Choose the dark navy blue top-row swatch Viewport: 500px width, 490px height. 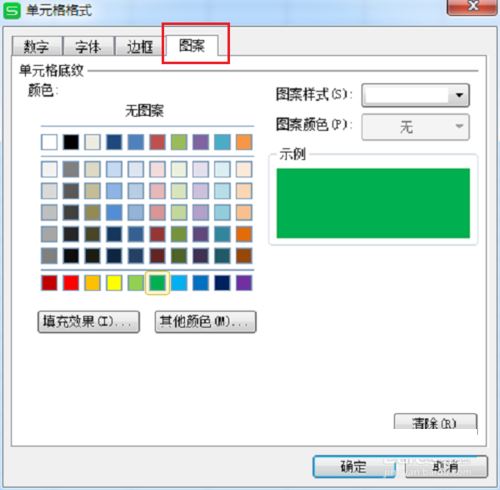[x=114, y=142]
